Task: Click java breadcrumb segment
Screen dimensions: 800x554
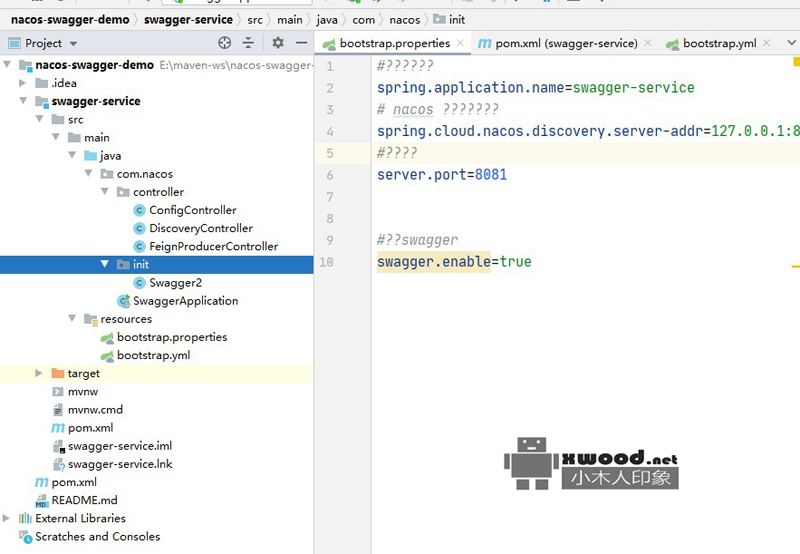Action: click(327, 20)
